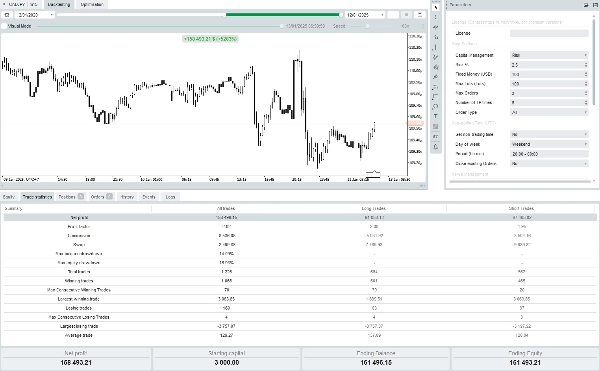Screen dimensions: 600x371
Task: Click the stop backtest square button
Action: [x=406, y=15]
